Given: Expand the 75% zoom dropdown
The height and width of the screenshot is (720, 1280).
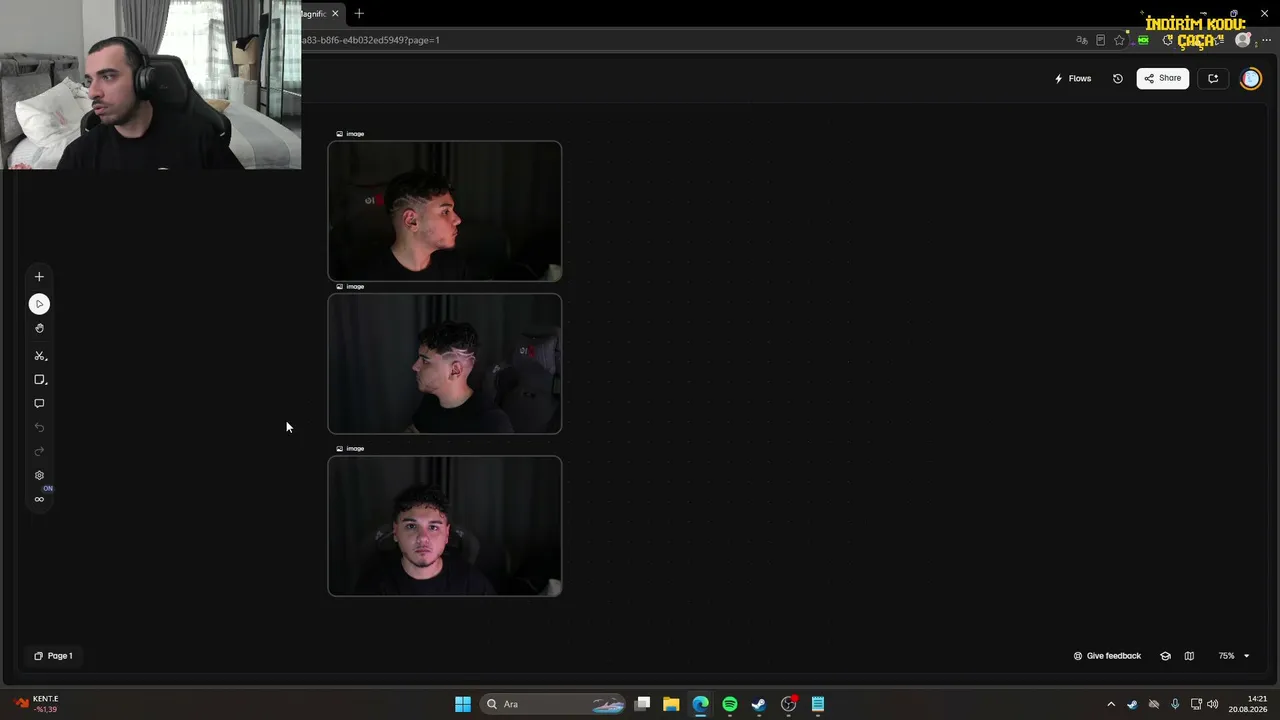Looking at the screenshot, I should click(1234, 656).
